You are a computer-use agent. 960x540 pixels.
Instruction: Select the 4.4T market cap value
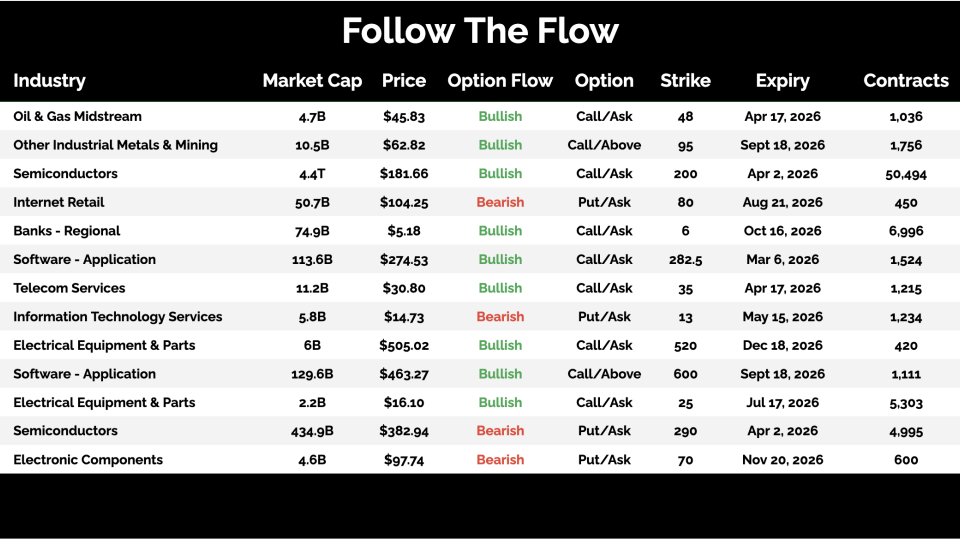(312, 174)
